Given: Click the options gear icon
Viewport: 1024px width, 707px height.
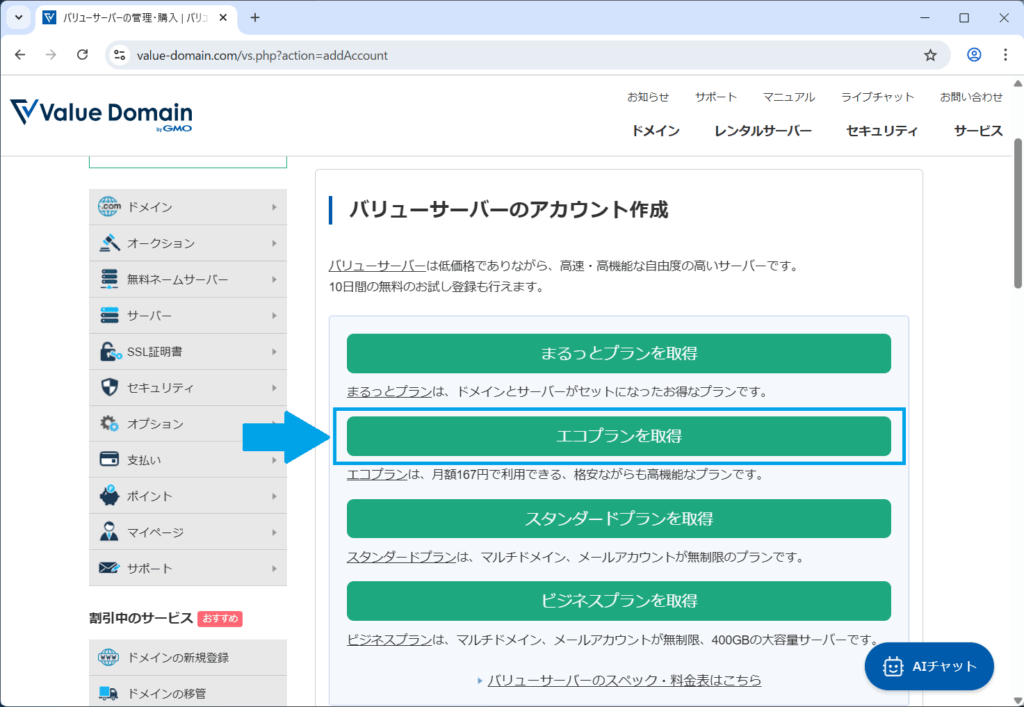Looking at the screenshot, I should coord(108,424).
